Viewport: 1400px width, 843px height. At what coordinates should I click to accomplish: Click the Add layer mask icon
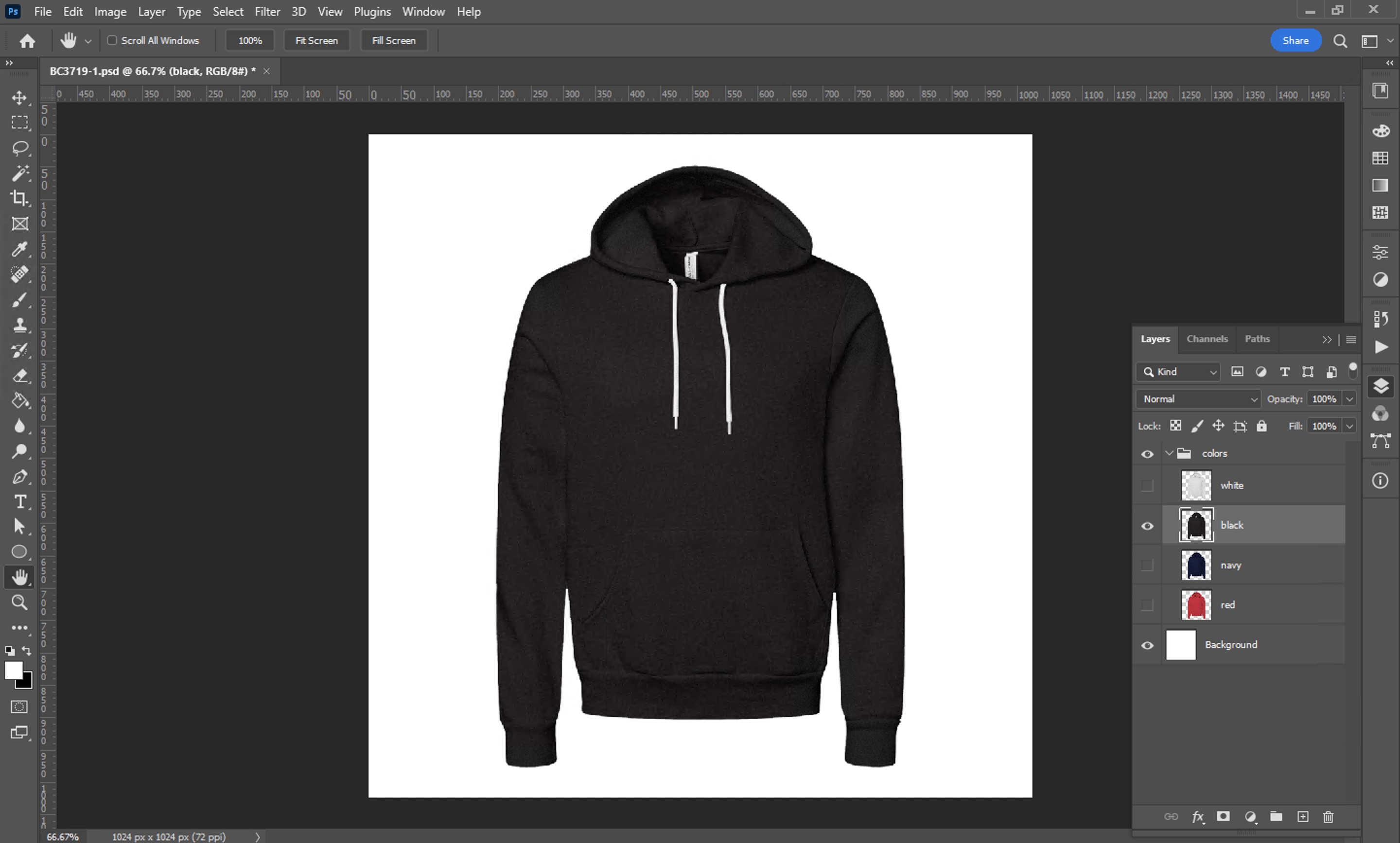1223,817
